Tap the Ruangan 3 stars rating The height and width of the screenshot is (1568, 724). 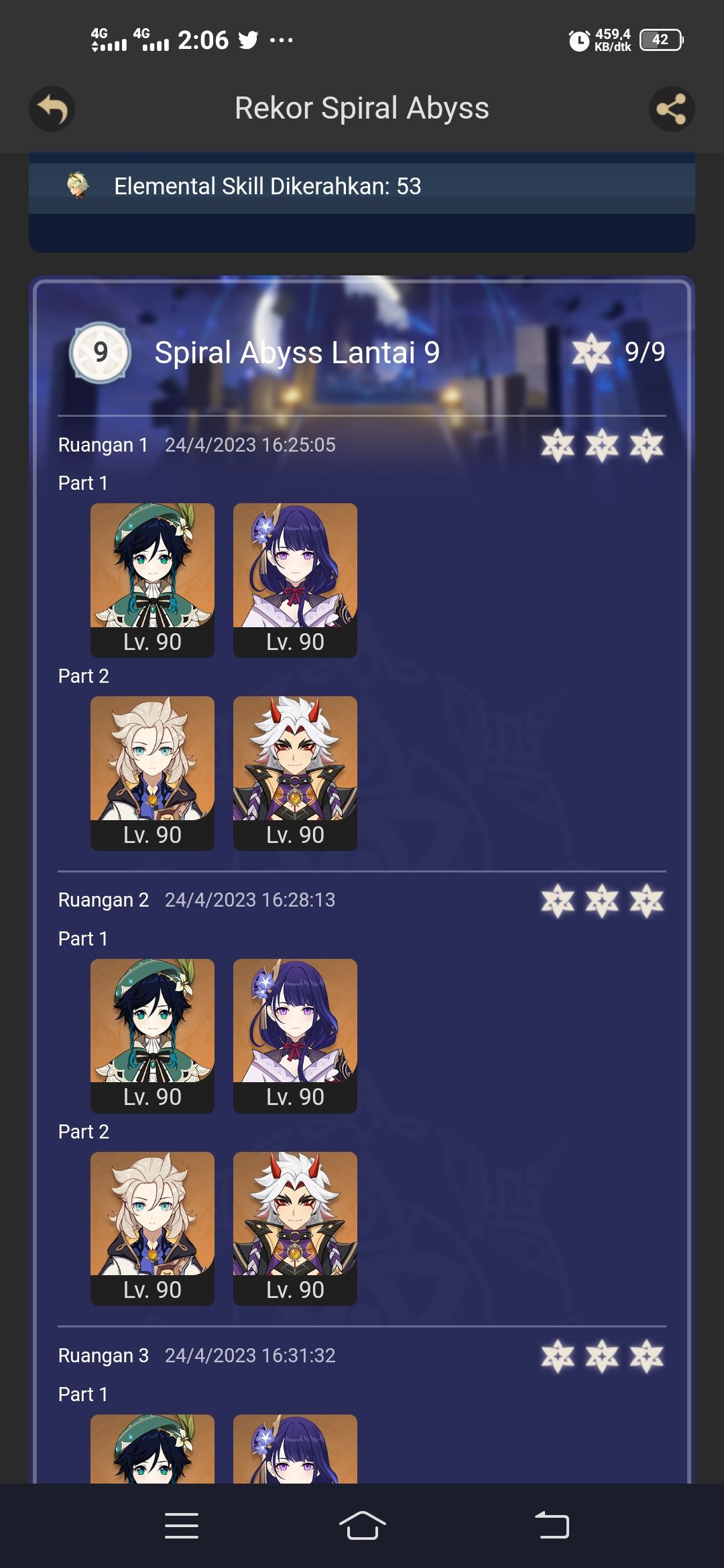(602, 1356)
